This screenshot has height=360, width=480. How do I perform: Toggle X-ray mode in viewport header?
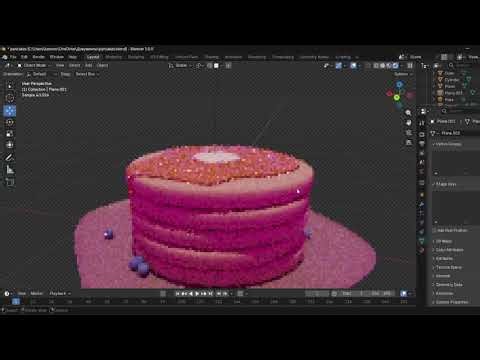(x=368, y=66)
